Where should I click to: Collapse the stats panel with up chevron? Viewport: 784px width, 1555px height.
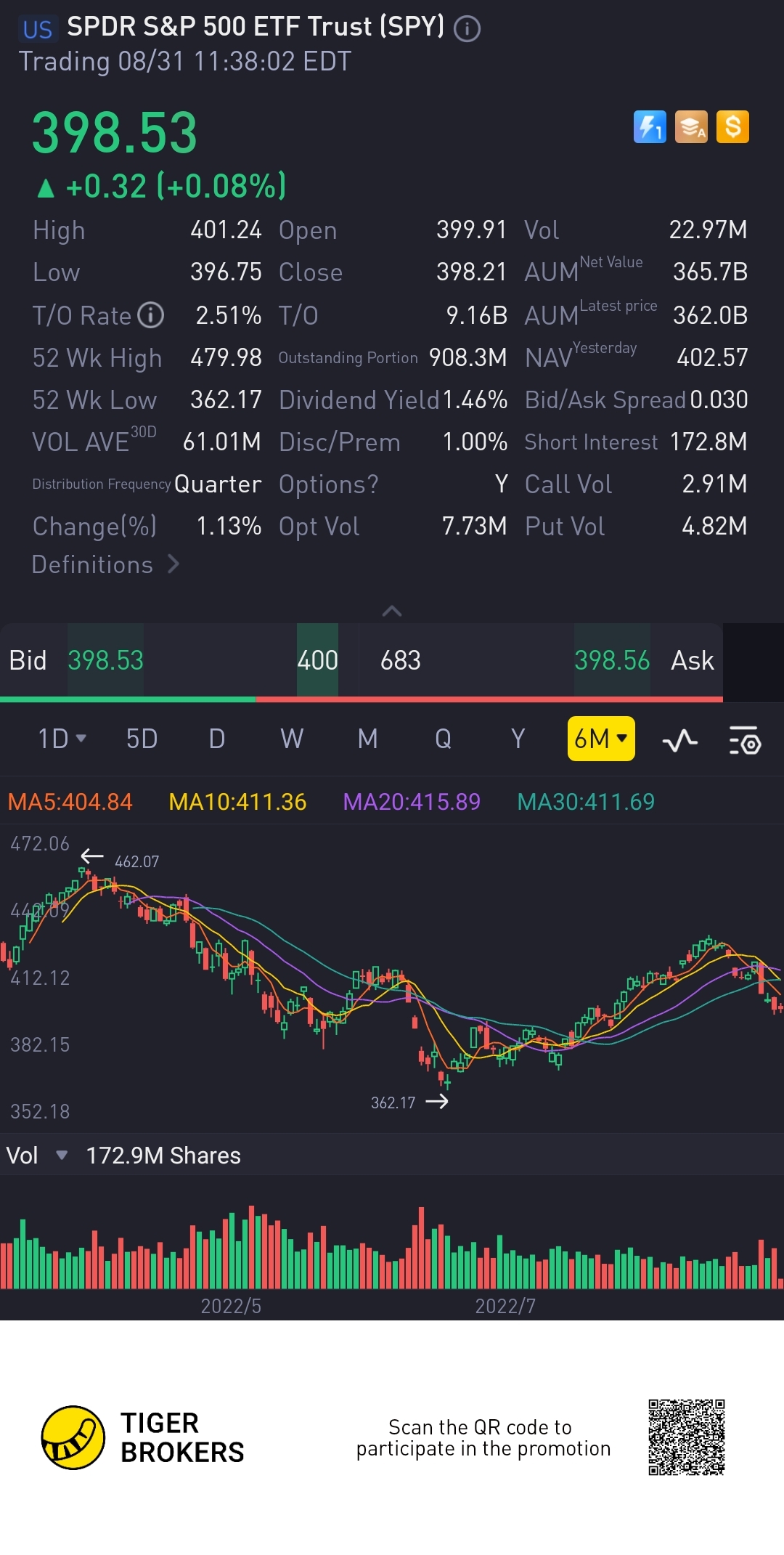click(x=392, y=611)
